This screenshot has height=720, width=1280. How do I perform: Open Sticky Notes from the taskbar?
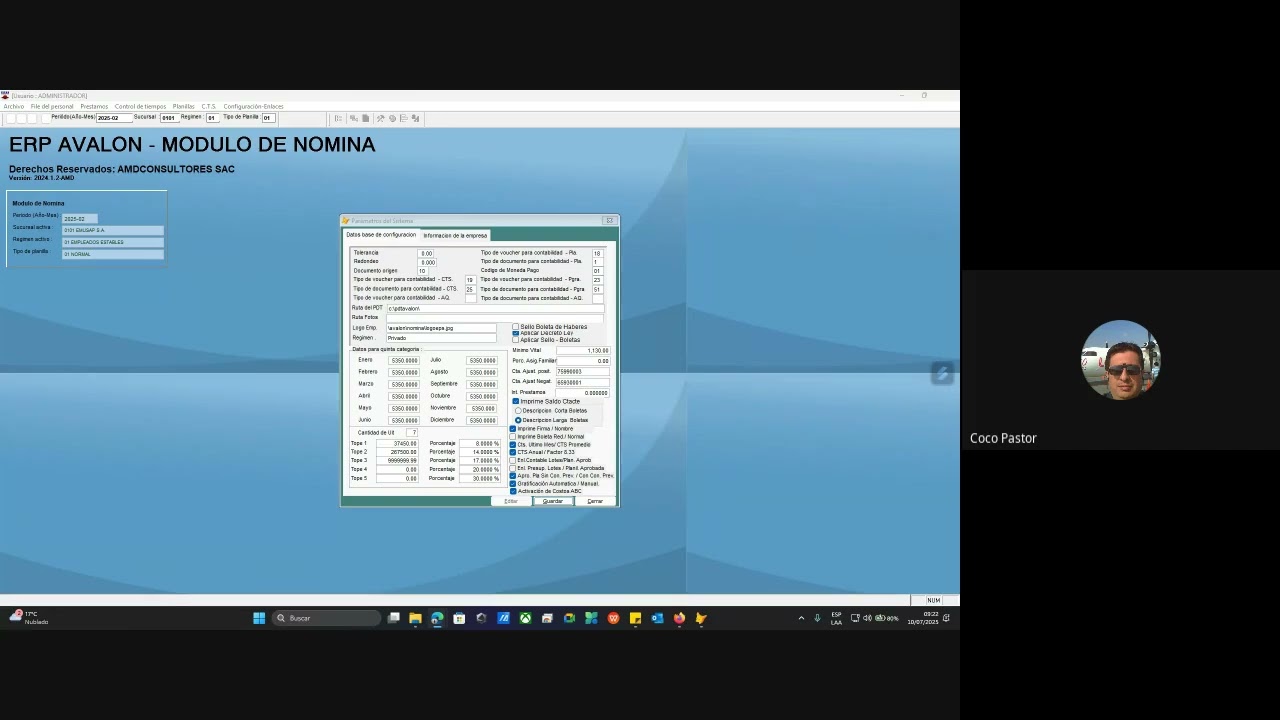click(x=635, y=618)
